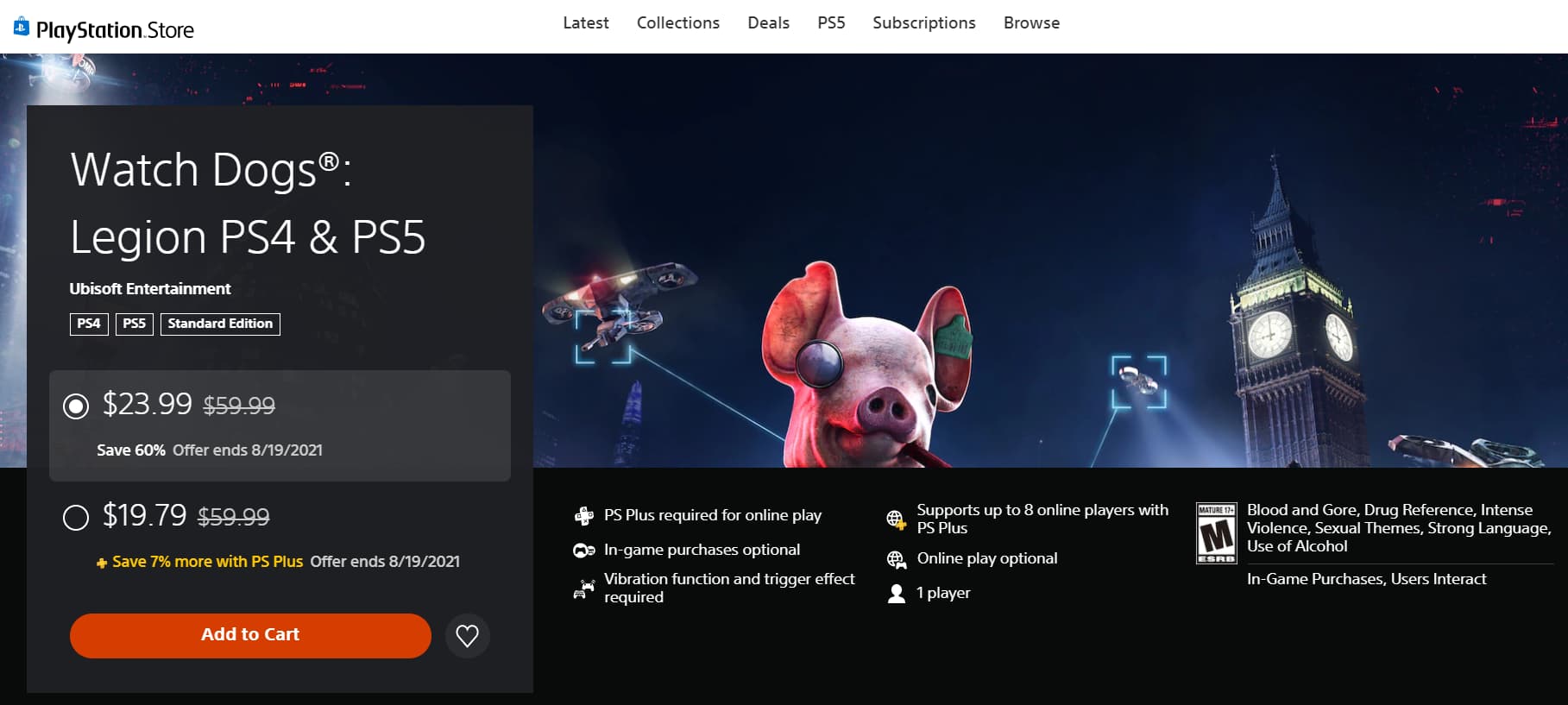The image size is (1568, 705).
Task: Open the Browse section
Action: point(1032,23)
